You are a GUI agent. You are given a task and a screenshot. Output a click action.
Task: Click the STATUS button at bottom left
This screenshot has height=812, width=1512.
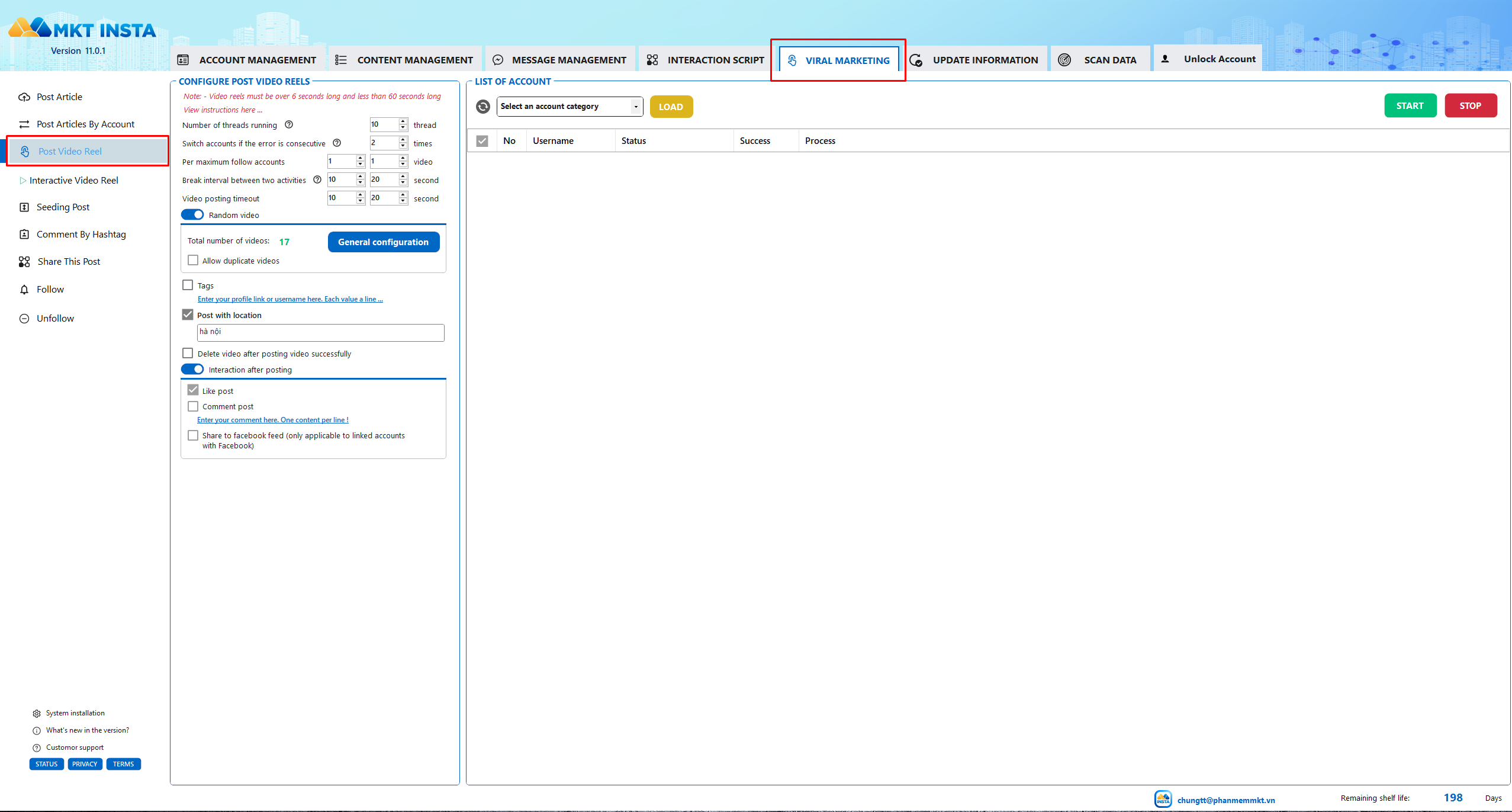pyautogui.click(x=47, y=764)
